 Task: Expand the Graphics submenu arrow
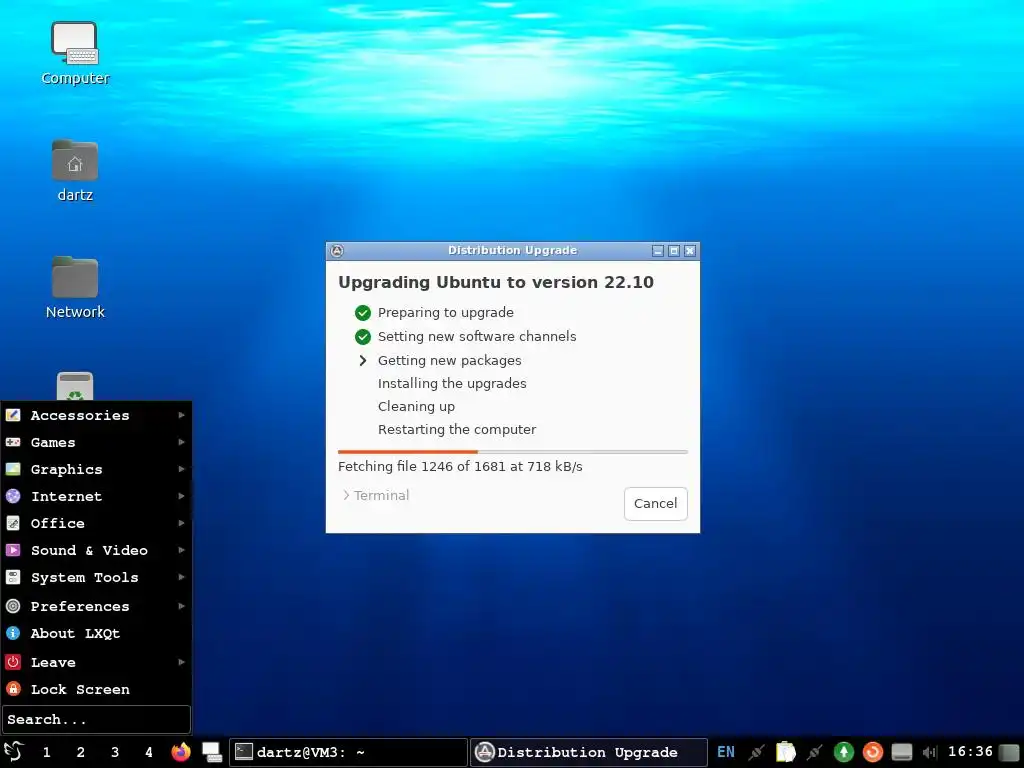tap(182, 469)
